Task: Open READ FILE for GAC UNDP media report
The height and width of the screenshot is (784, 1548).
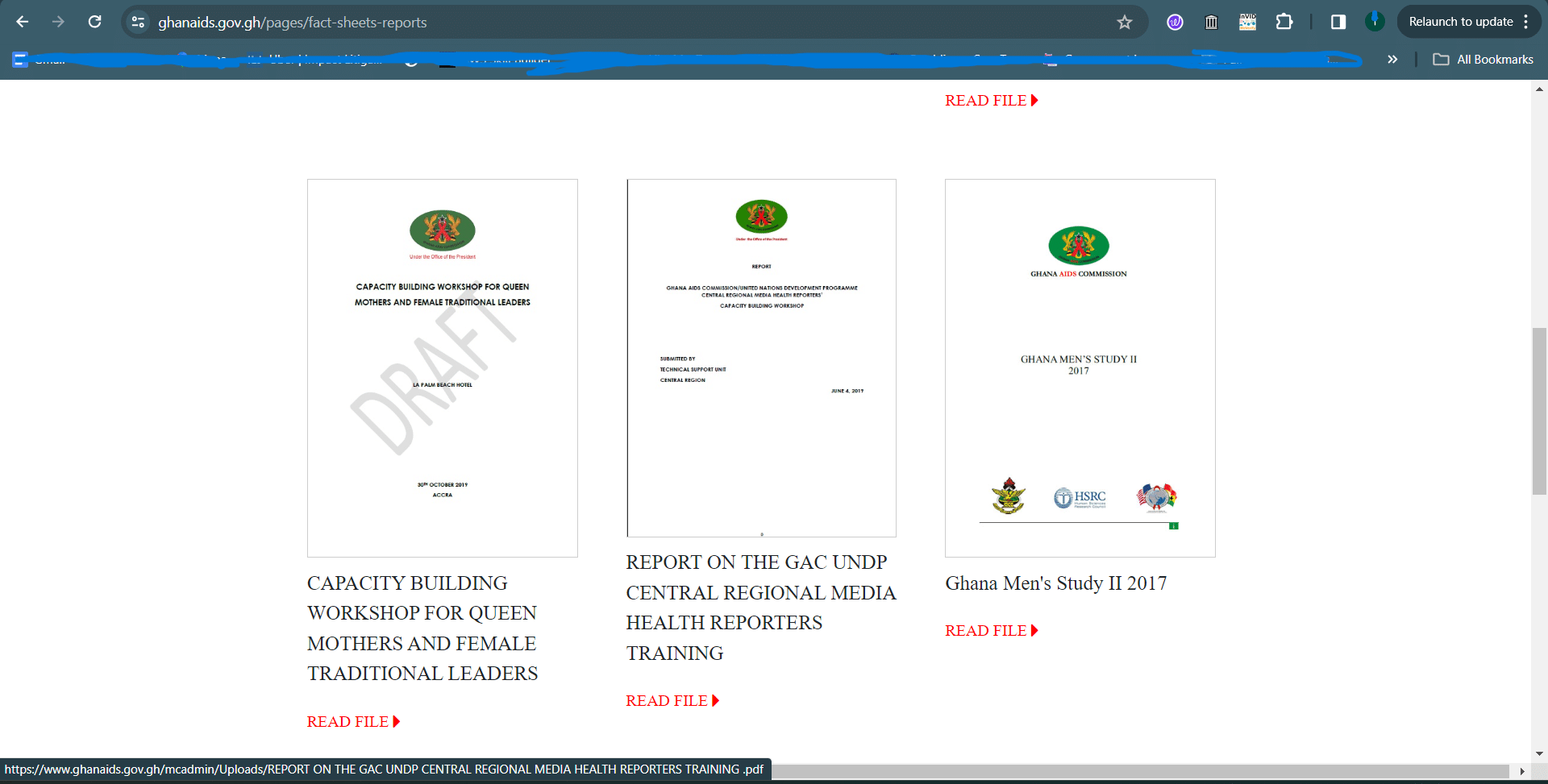Action: tap(672, 701)
